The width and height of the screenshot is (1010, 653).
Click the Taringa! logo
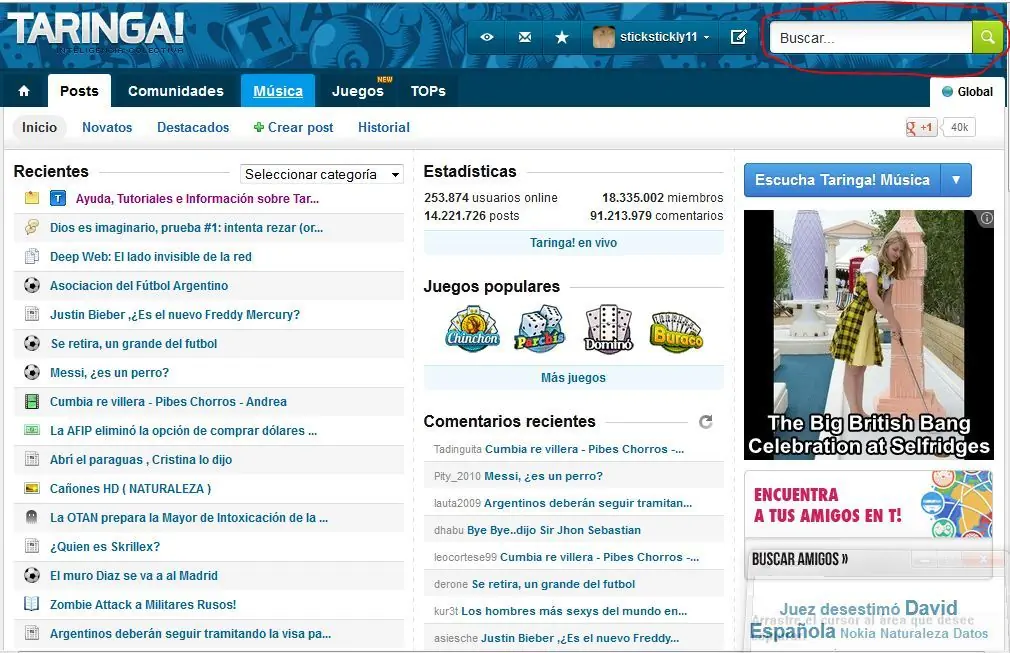(96, 30)
